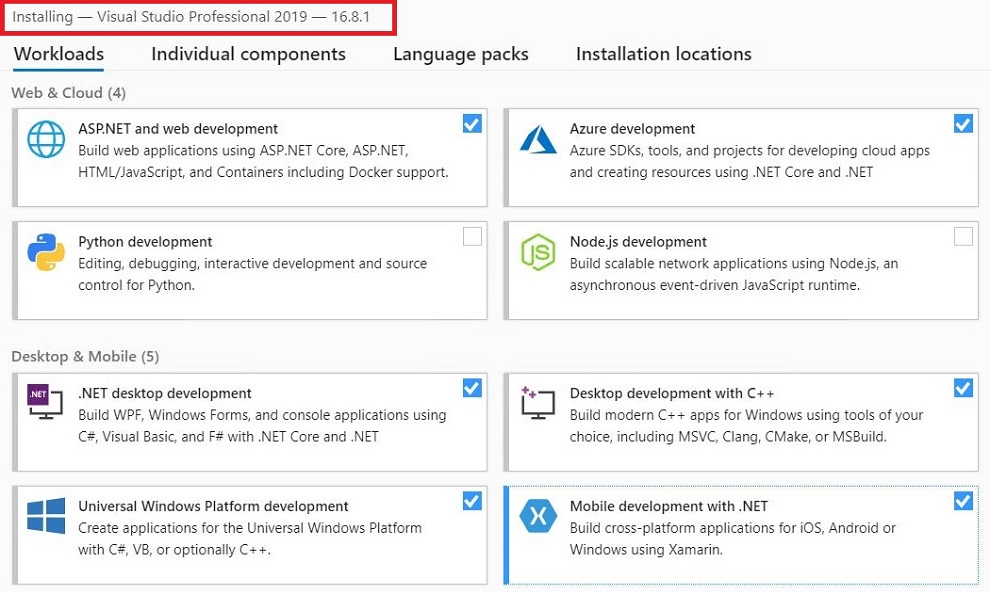Select the 'Python development' title text
Viewport: 990px width, 592px height.
click(145, 242)
